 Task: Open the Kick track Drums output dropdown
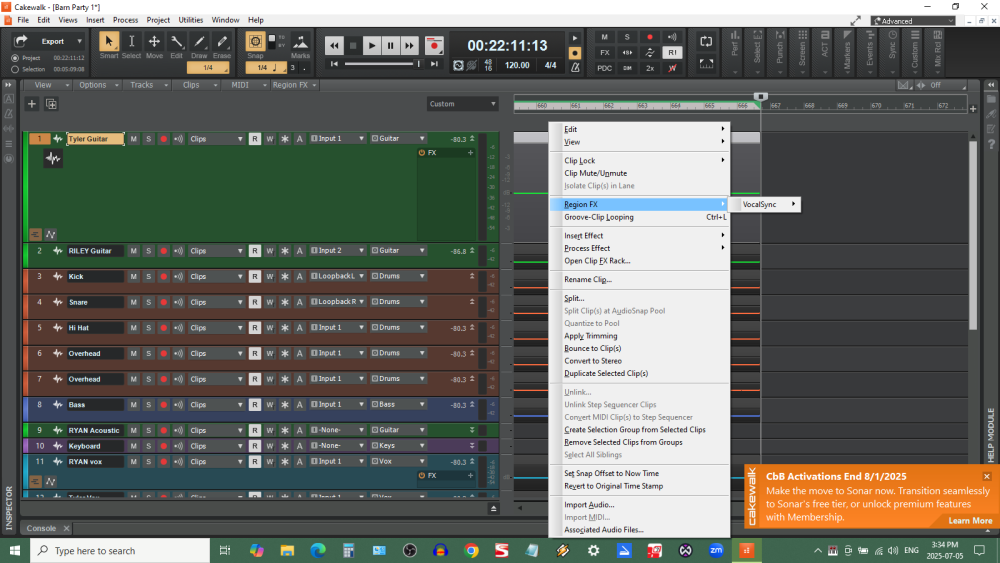pyautogui.click(x=398, y=276)
